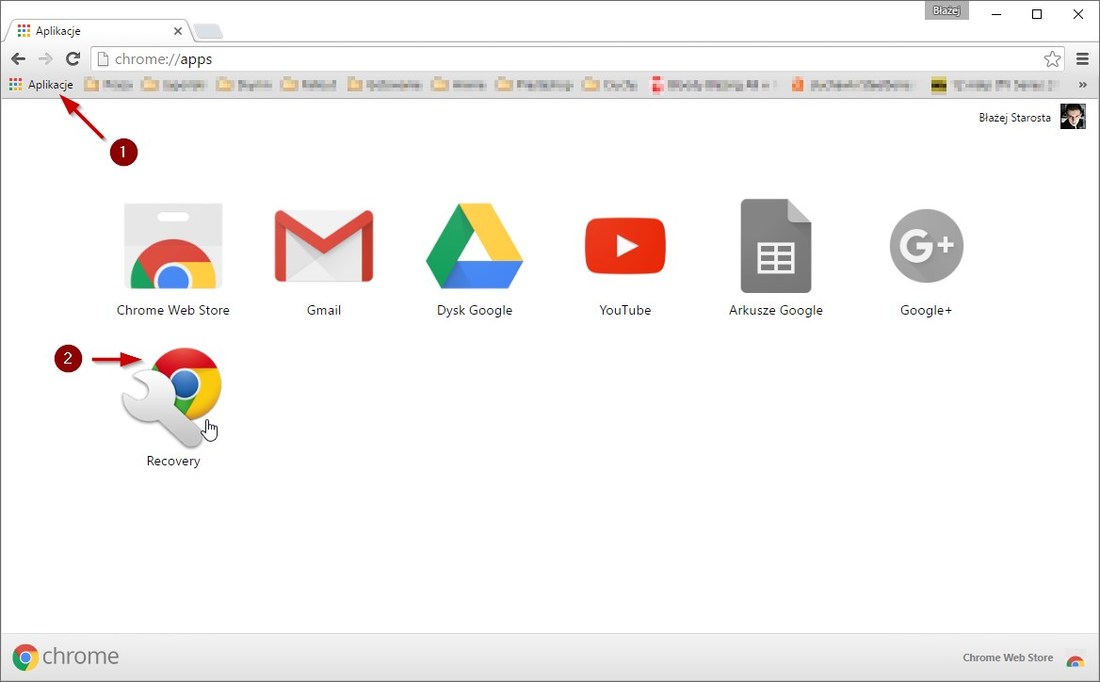Viewport: 1100px width, 682px height.
Task: Close the Aplikacje tab
Action: 177,31
